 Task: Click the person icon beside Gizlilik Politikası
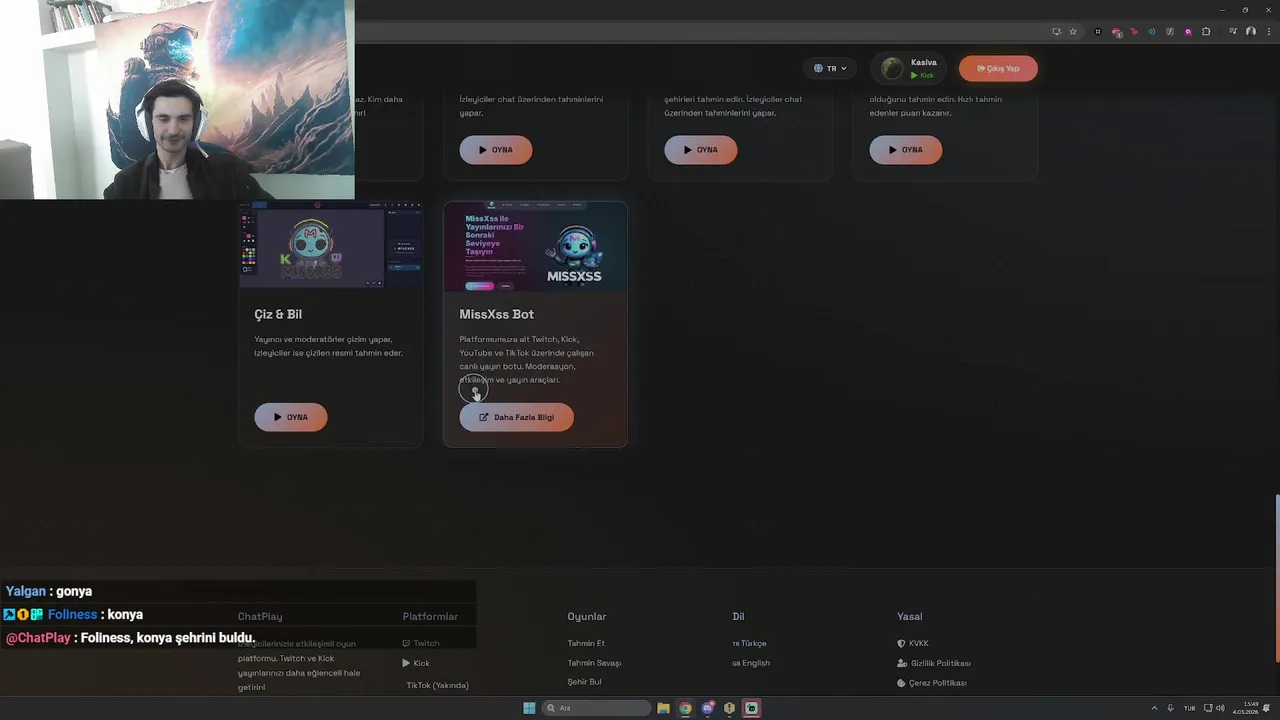[x=902, y=663]
